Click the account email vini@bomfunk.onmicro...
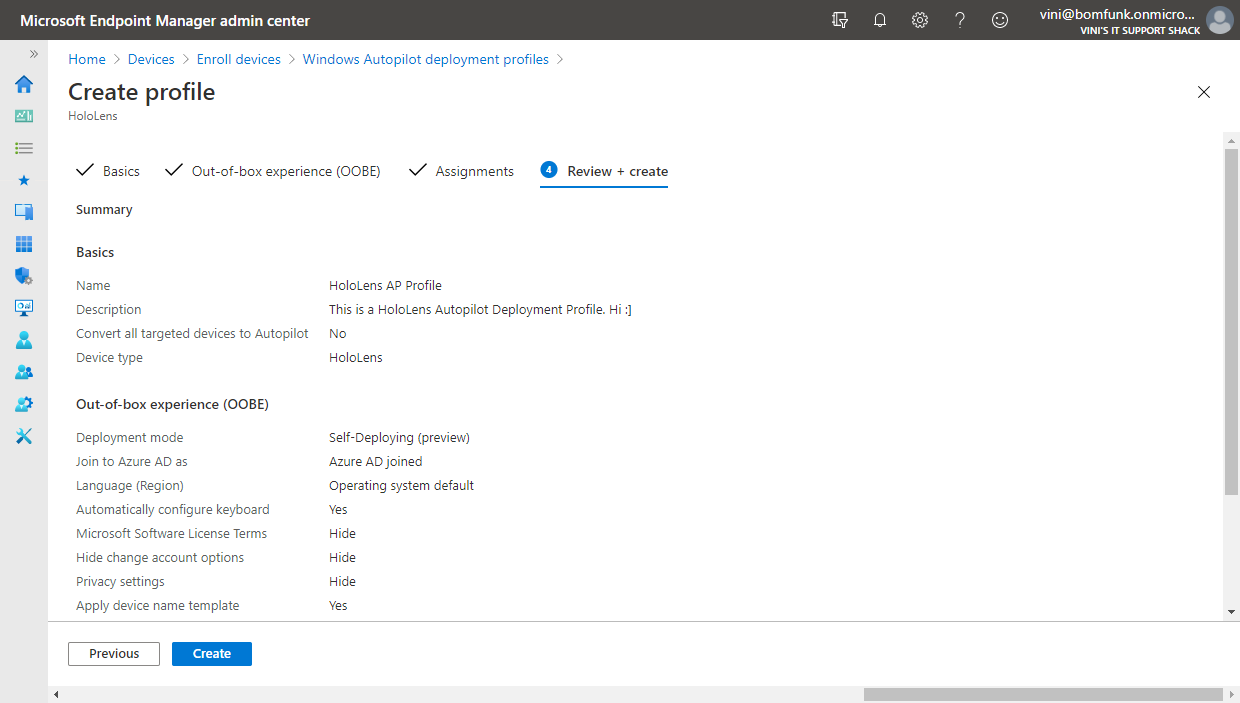The image size is (1240, 703). pos(1119,14)
